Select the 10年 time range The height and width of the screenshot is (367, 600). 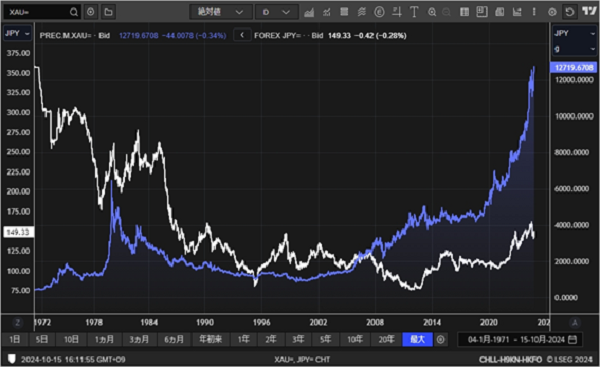(x=355, y=339)
